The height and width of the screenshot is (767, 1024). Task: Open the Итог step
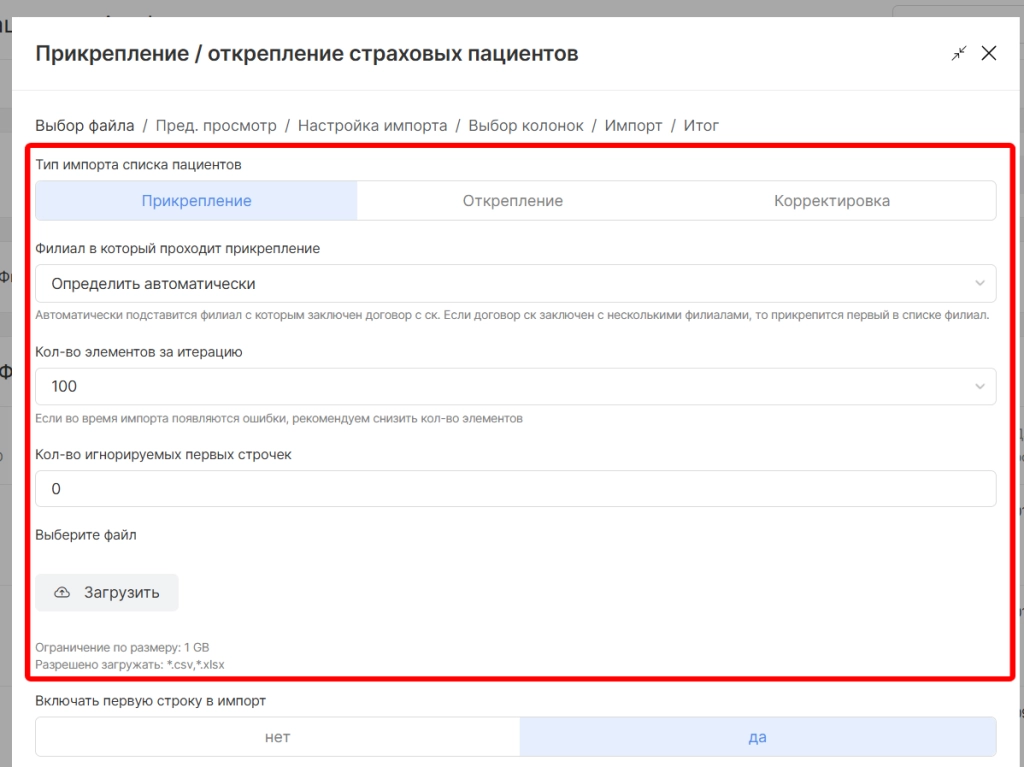click(701, 126)
